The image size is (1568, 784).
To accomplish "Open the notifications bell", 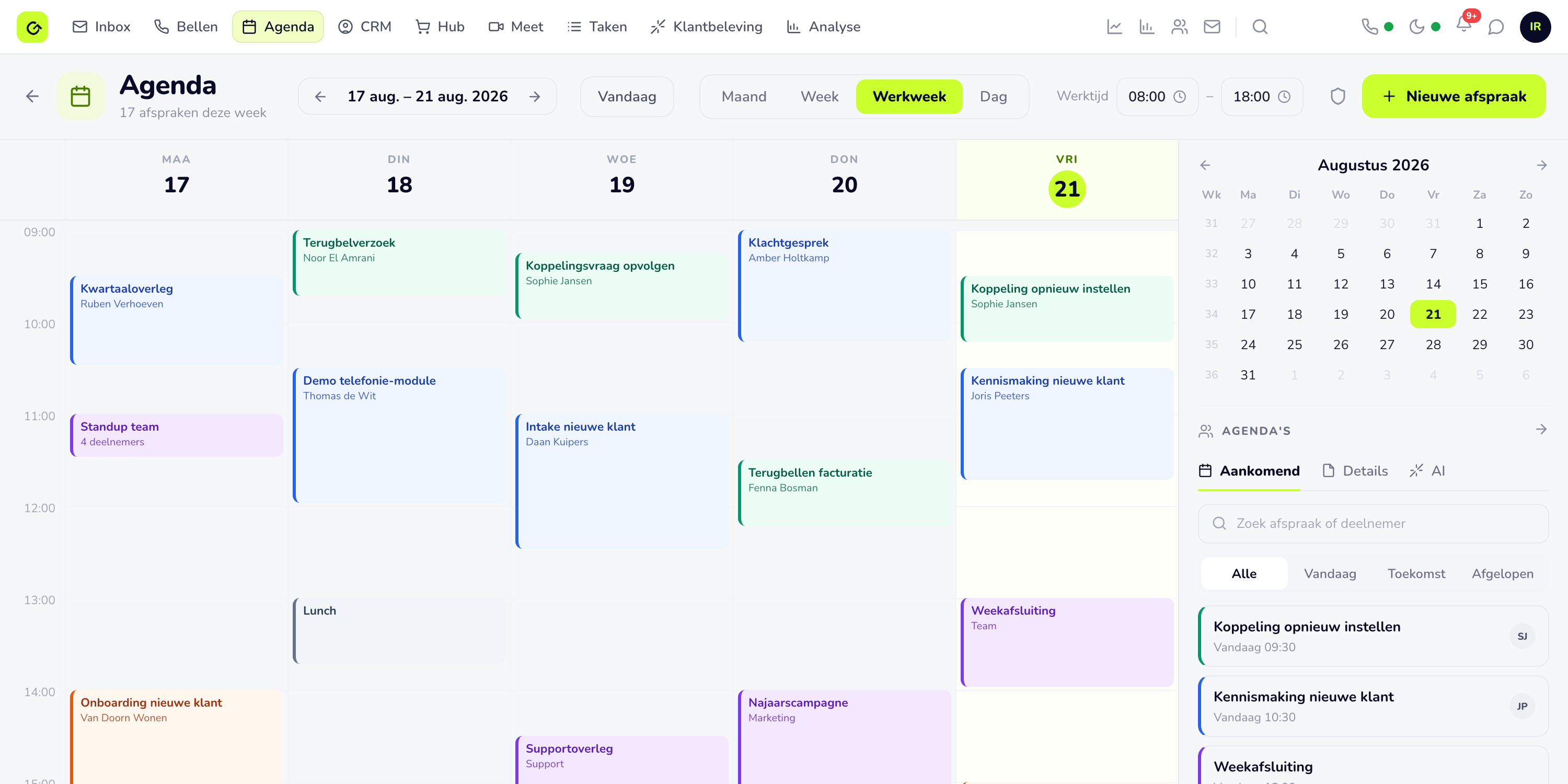I will [x=1464, y=26].
